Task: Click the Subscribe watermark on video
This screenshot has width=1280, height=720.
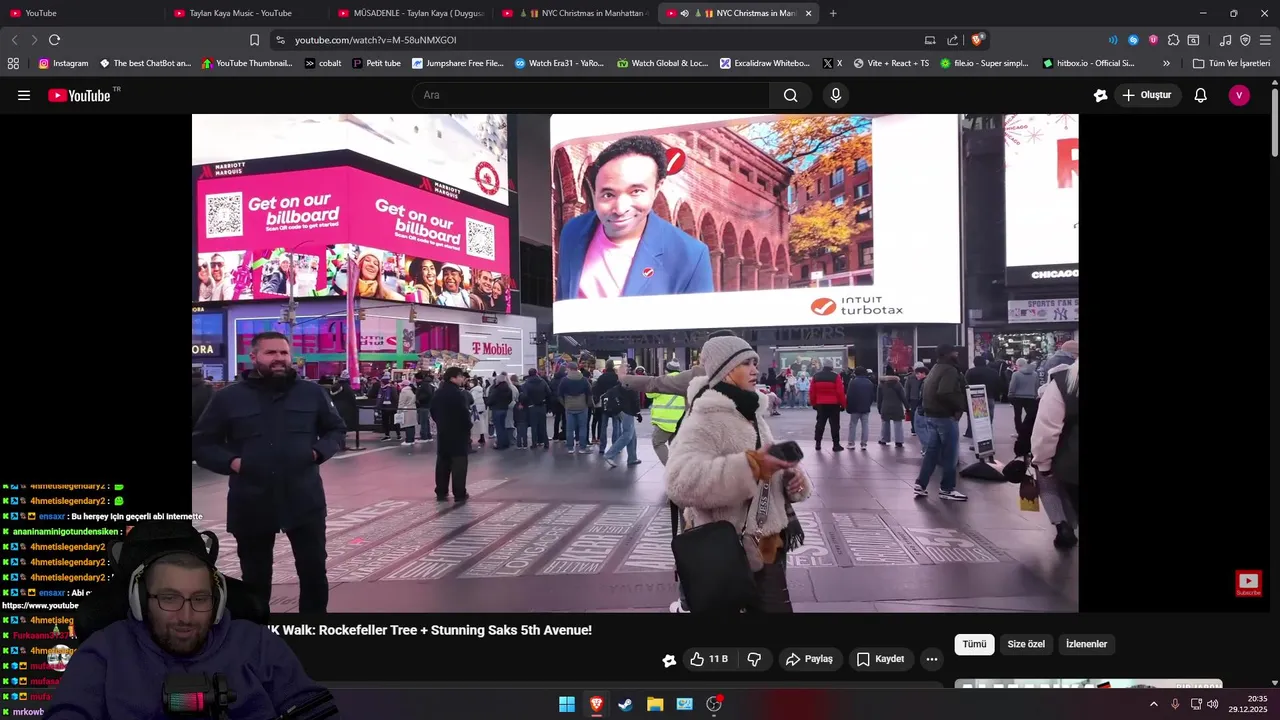Action: [x=1248, y=584]
